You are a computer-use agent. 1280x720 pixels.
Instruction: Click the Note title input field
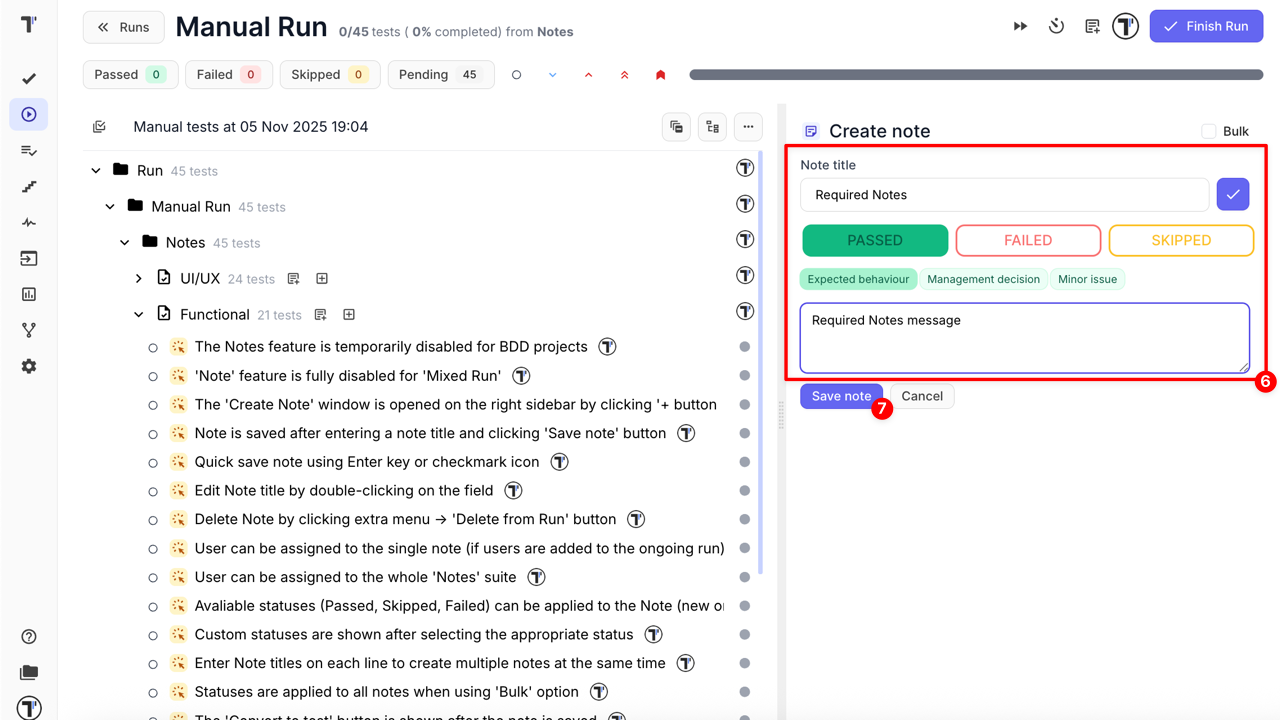(1004, 195)
